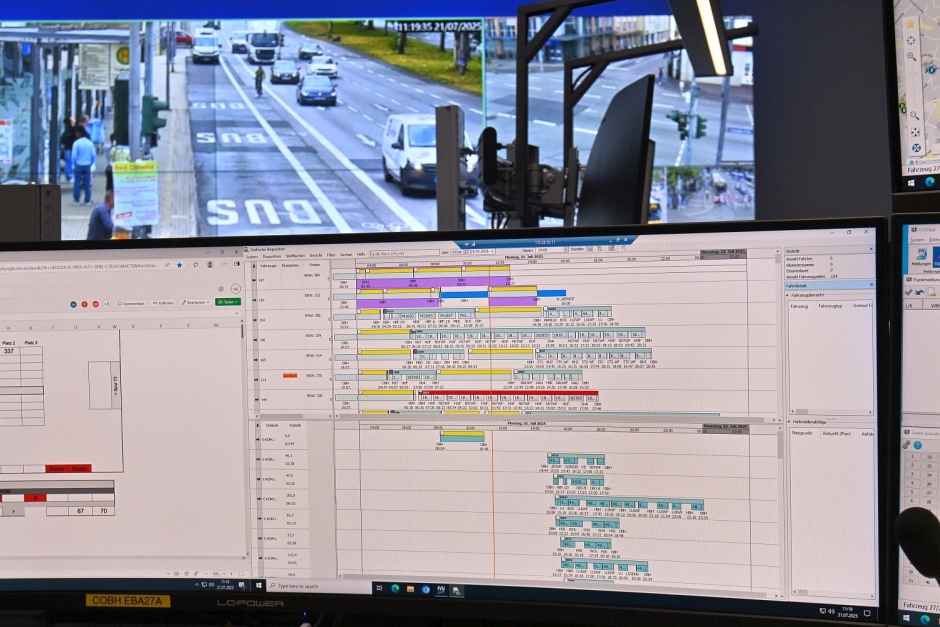Open the Disposition menu
This screenshot has width=940, height=627.
pos(272,256)
